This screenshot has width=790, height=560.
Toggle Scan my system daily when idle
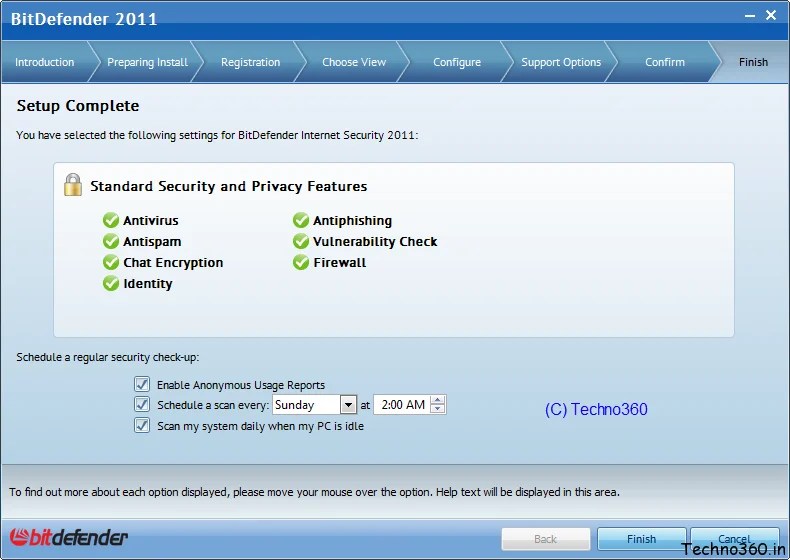point(142,425)
